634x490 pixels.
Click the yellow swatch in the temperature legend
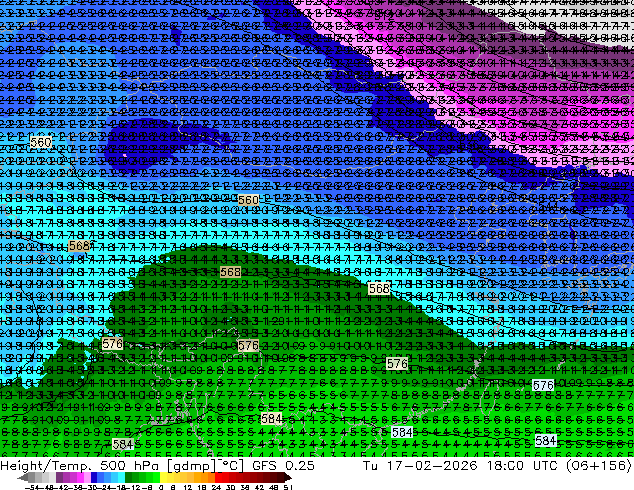point(163,477)
